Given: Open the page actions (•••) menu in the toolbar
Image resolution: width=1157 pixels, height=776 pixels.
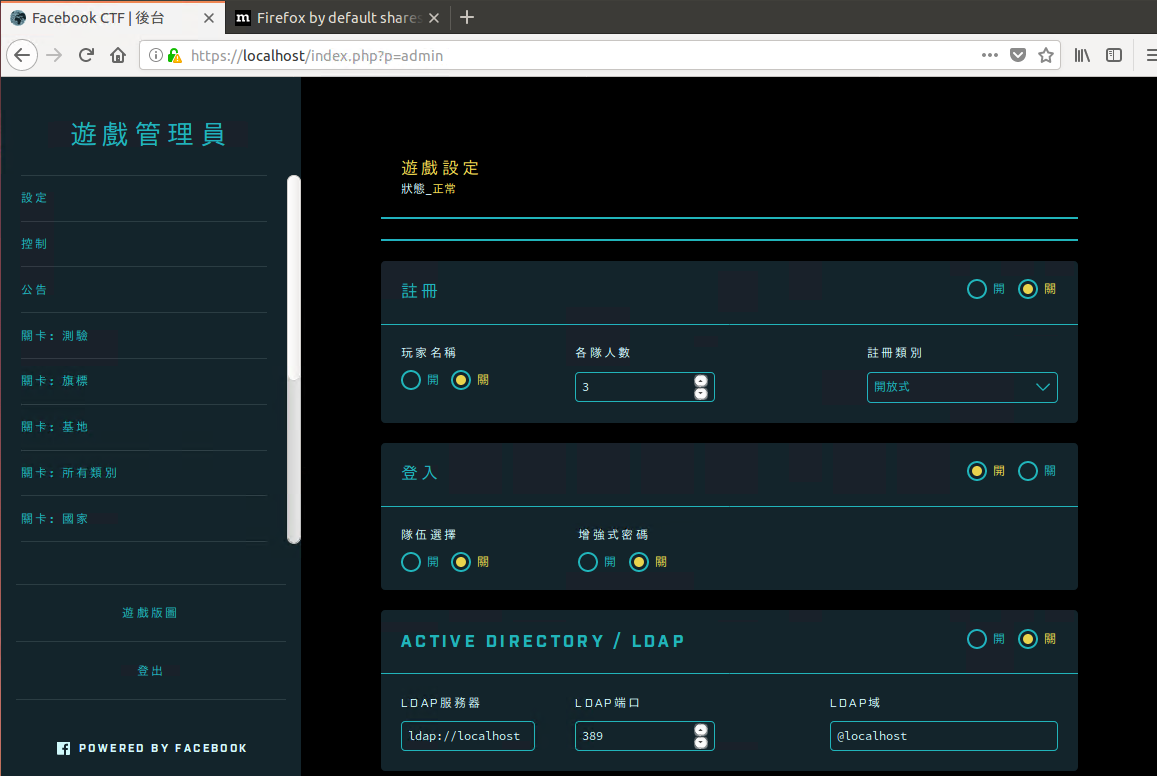Looking at the screenshot, I should [x=989, y=55].
